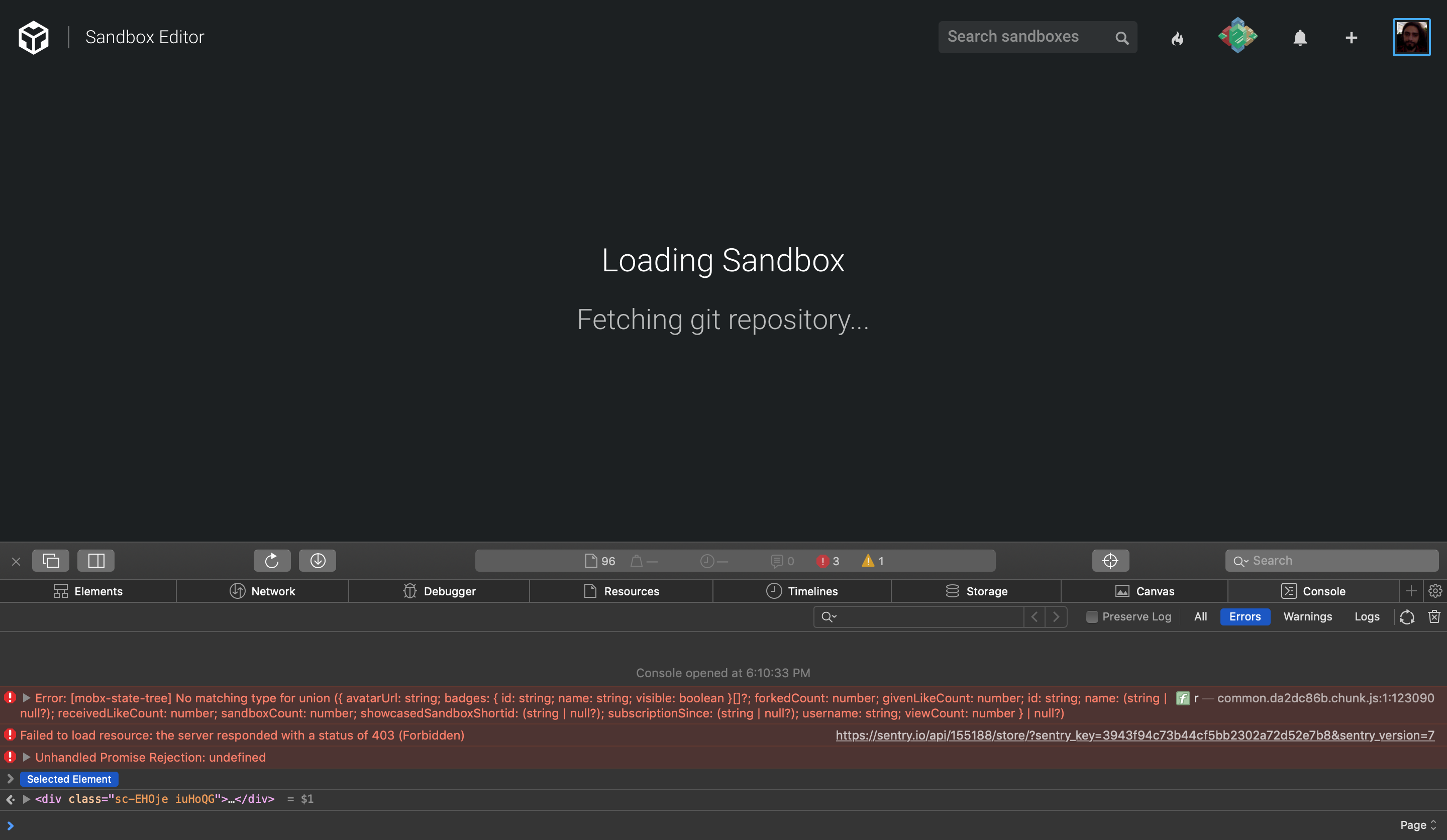The image size is (1447, 840).
Task: Click the download web archive icon
Action: [x=318, y=560]
